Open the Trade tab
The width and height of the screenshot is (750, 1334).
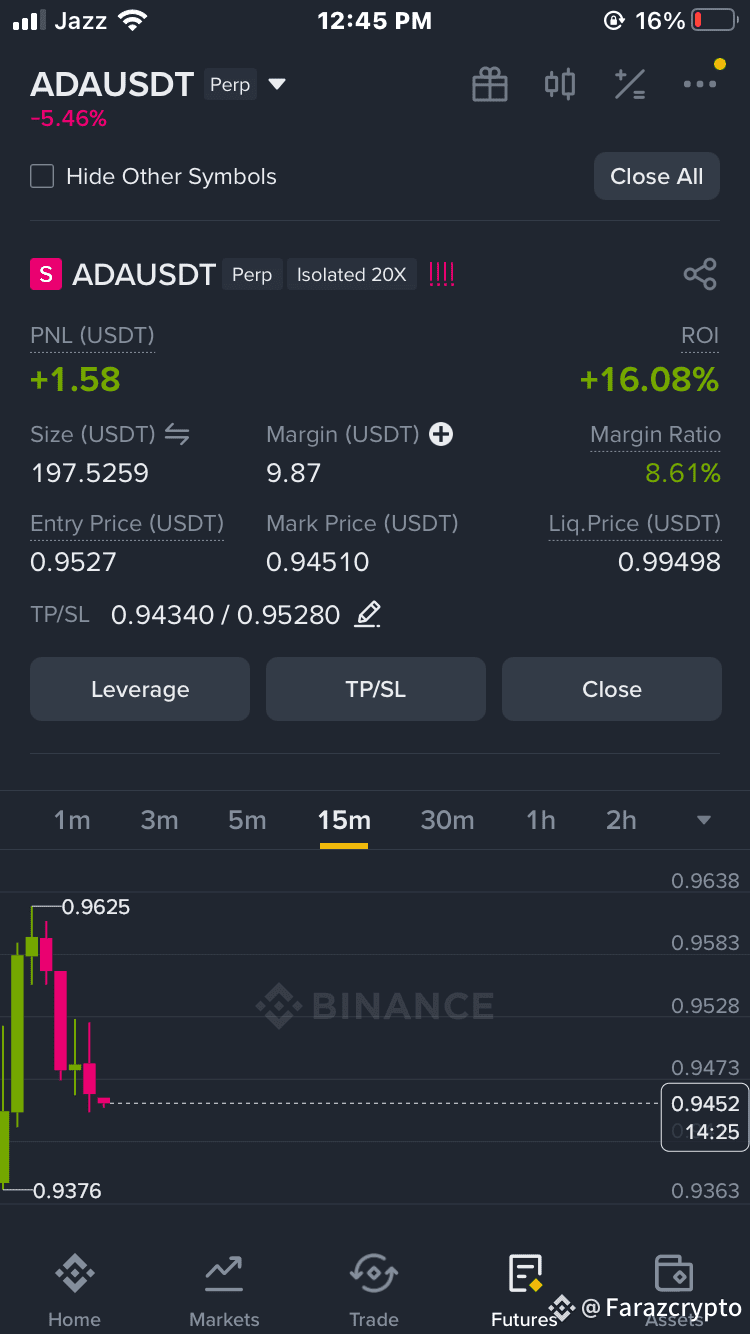pos(374,1292)
